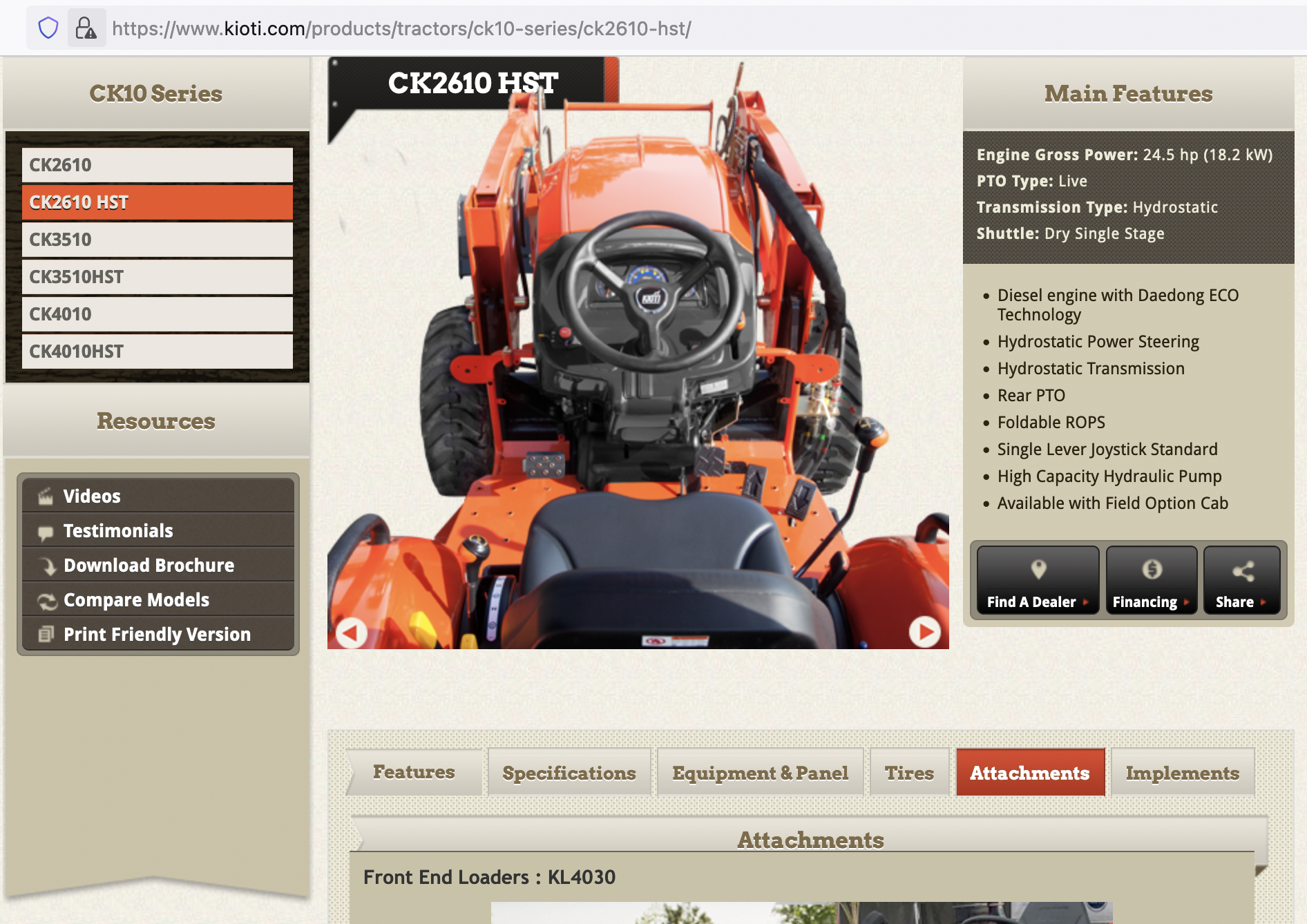Click 'Hydrostatic Power Steering' bullet
Image resolution: width=1307 pixels, height=924 pixels.
(1098, 342)
